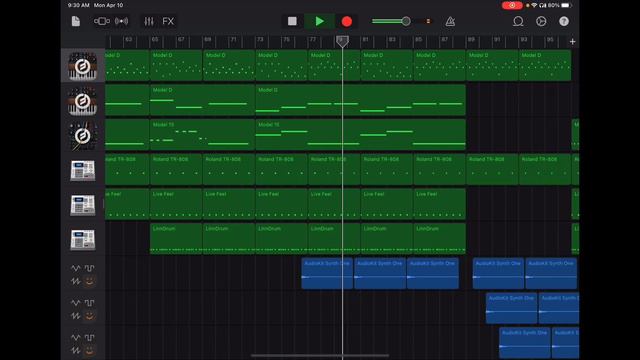Select the second AudioKit Synth One track header
Image resolution: width=640 pixels, height=360 pixels.
83,309
